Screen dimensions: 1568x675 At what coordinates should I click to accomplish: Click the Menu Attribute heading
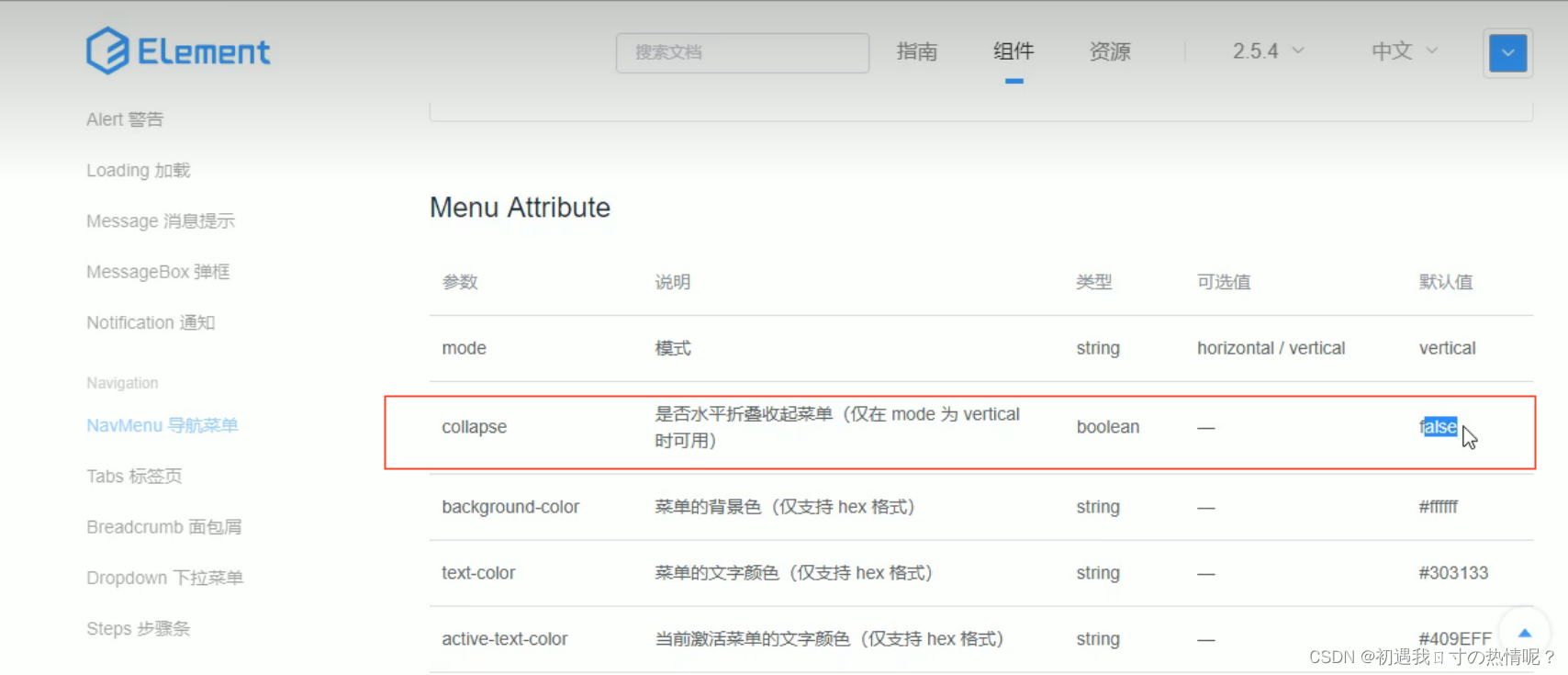click(520, 208)
